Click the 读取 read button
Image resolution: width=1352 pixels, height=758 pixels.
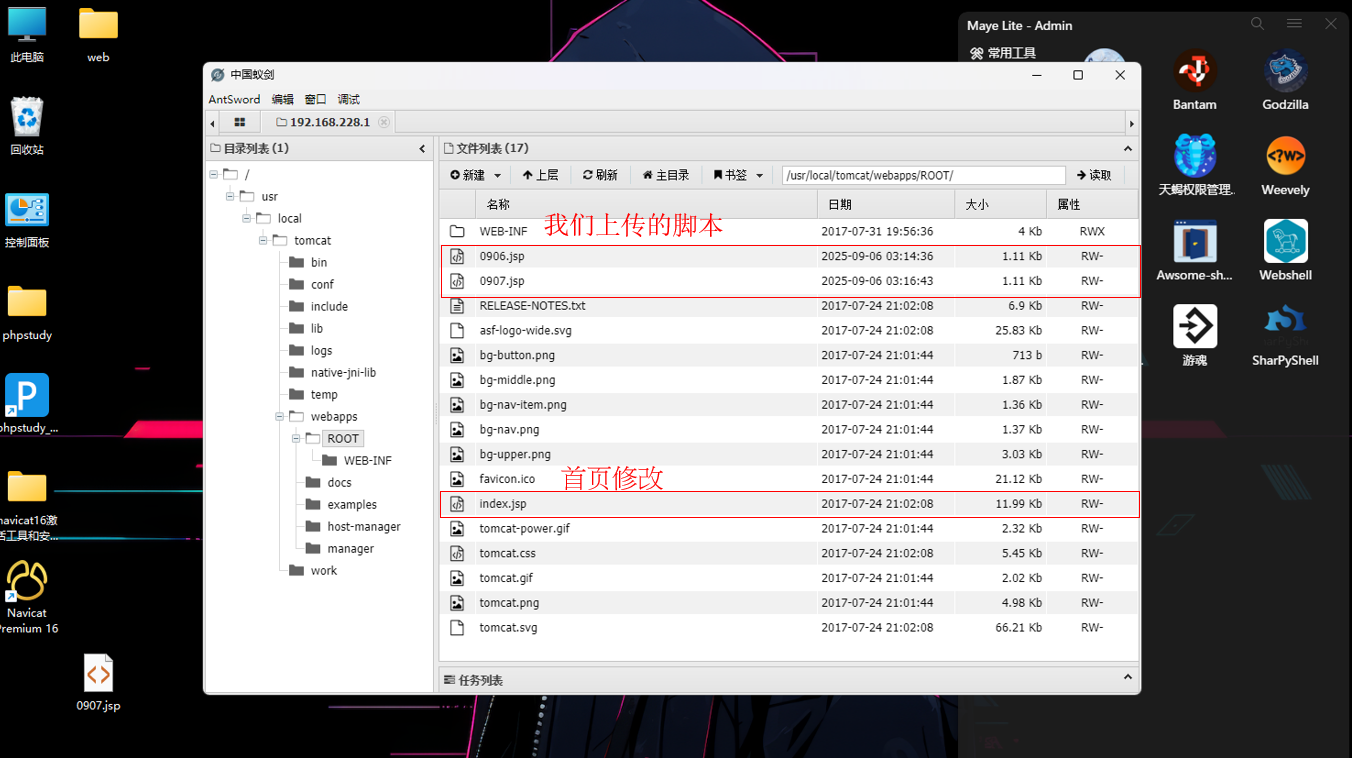[1094, 175]
